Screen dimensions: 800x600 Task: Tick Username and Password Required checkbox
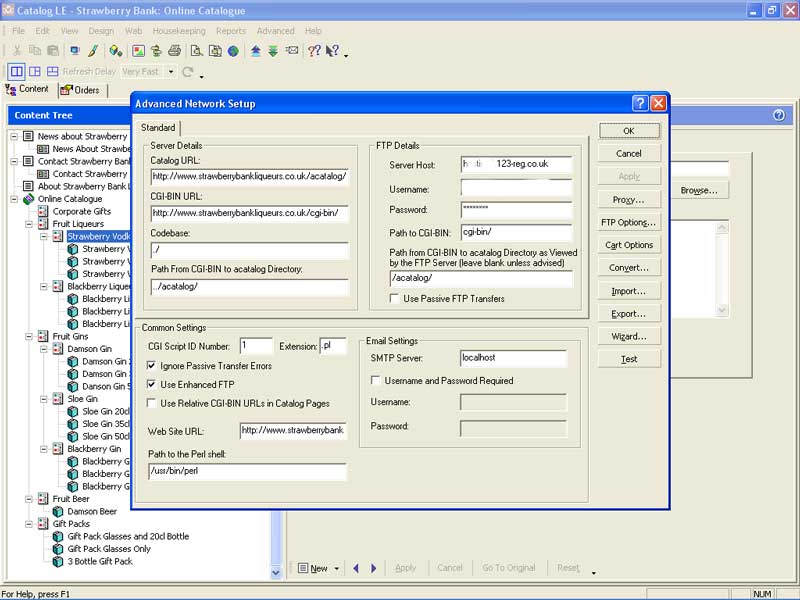375,381
